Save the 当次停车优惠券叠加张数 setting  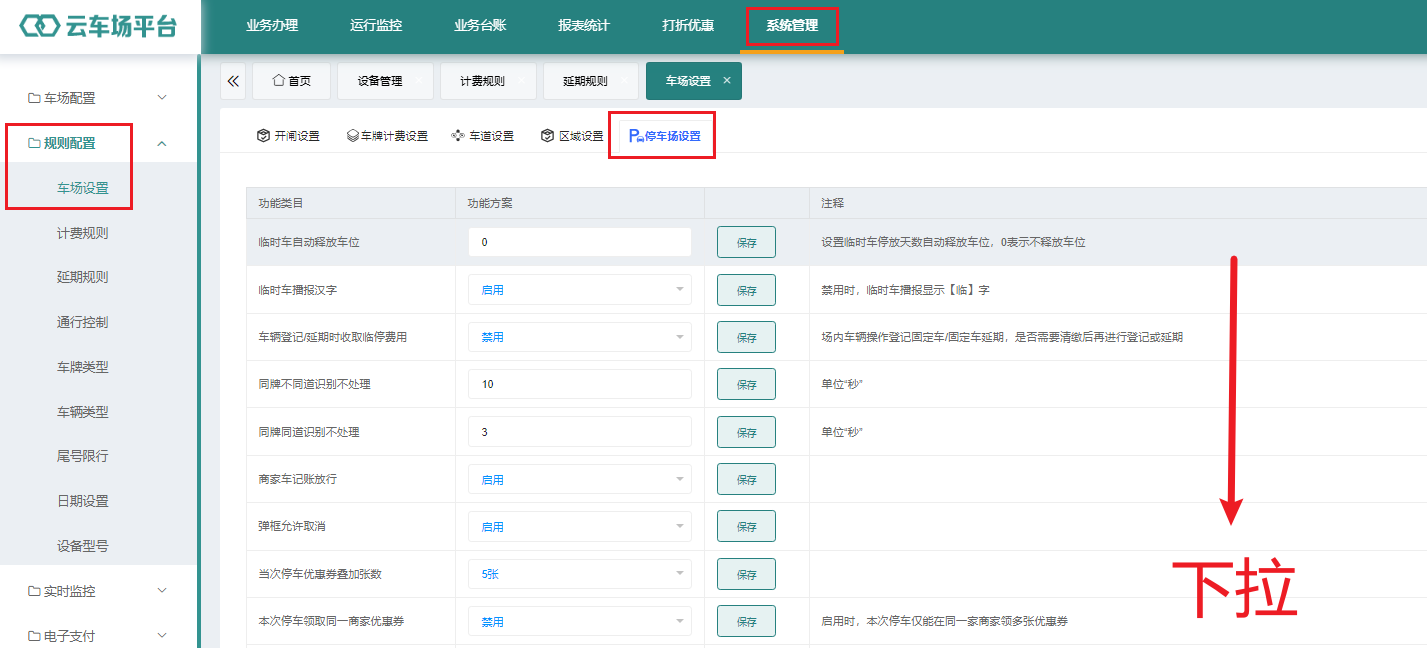coord(746,574)
